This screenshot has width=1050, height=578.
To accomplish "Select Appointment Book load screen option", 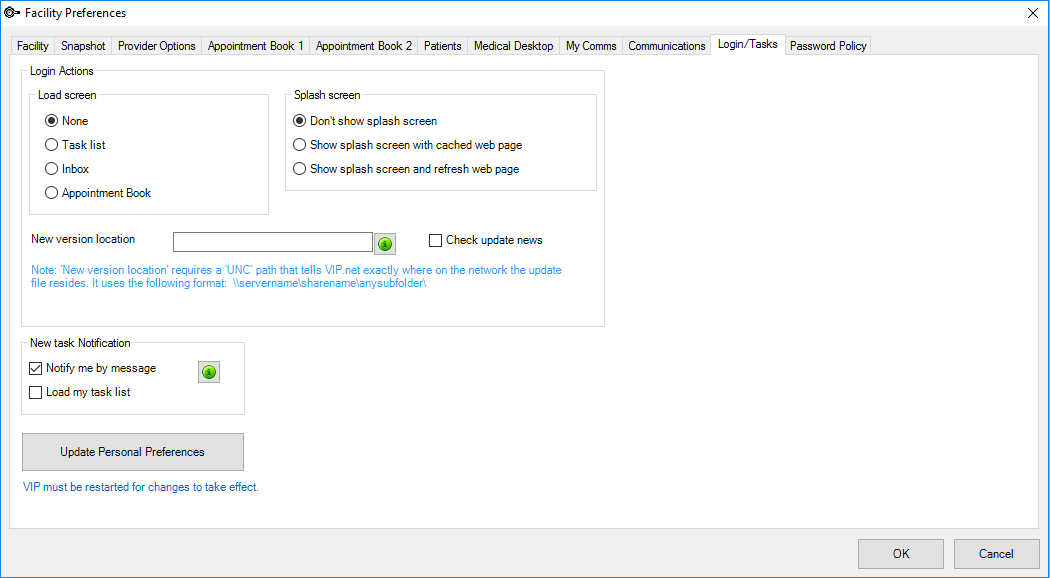I will click(x=98, y=193).
